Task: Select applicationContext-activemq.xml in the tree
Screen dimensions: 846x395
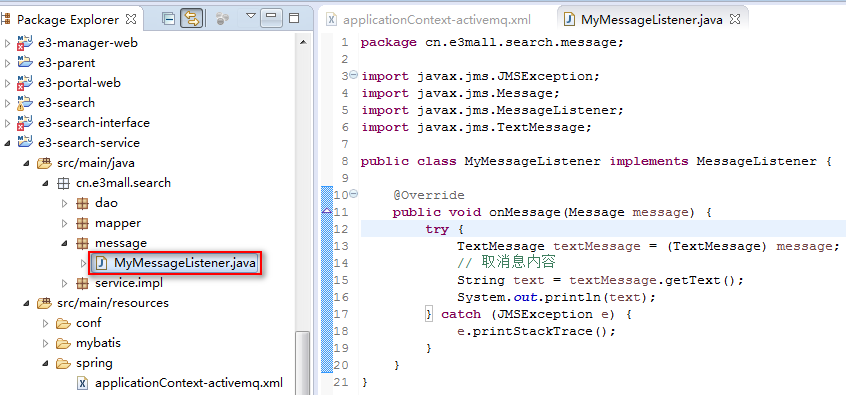Action: pos(189,383)
